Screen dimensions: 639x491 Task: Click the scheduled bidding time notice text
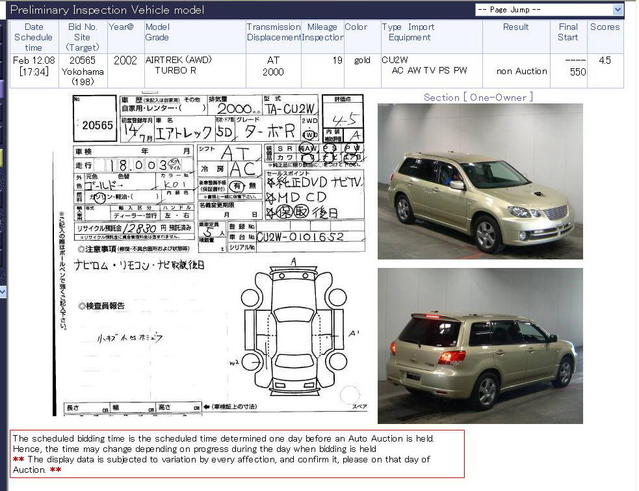(237, 454)
